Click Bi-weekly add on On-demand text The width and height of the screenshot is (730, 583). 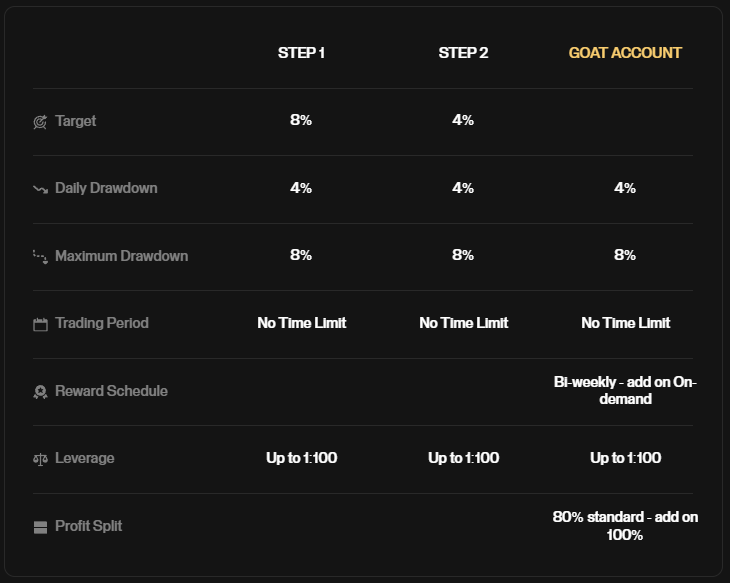click(625, 390)
